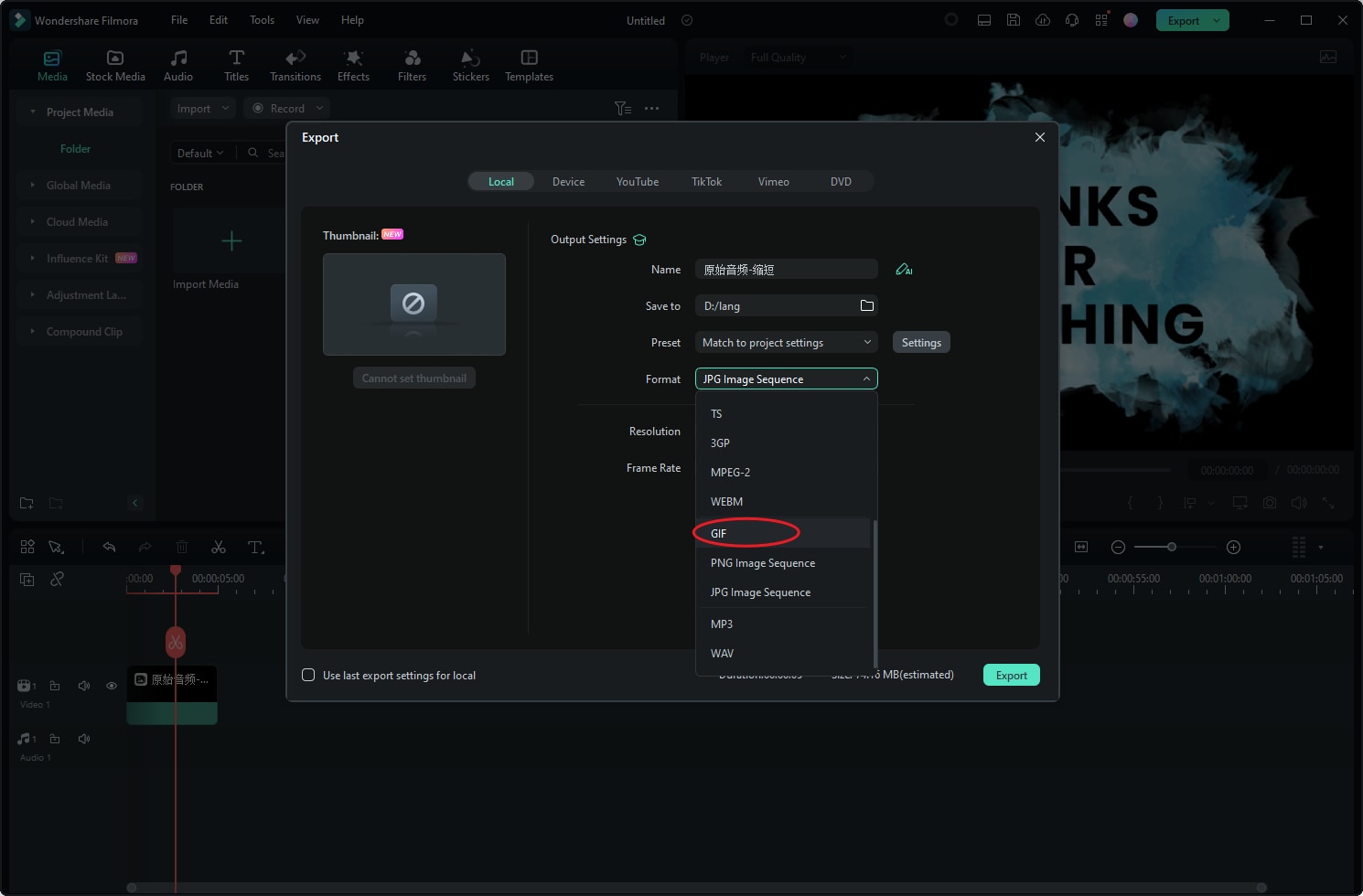Viewport: 1363px width, 896px height.
Task: Choose WEBM from the format list
Action: coord(783,501)
